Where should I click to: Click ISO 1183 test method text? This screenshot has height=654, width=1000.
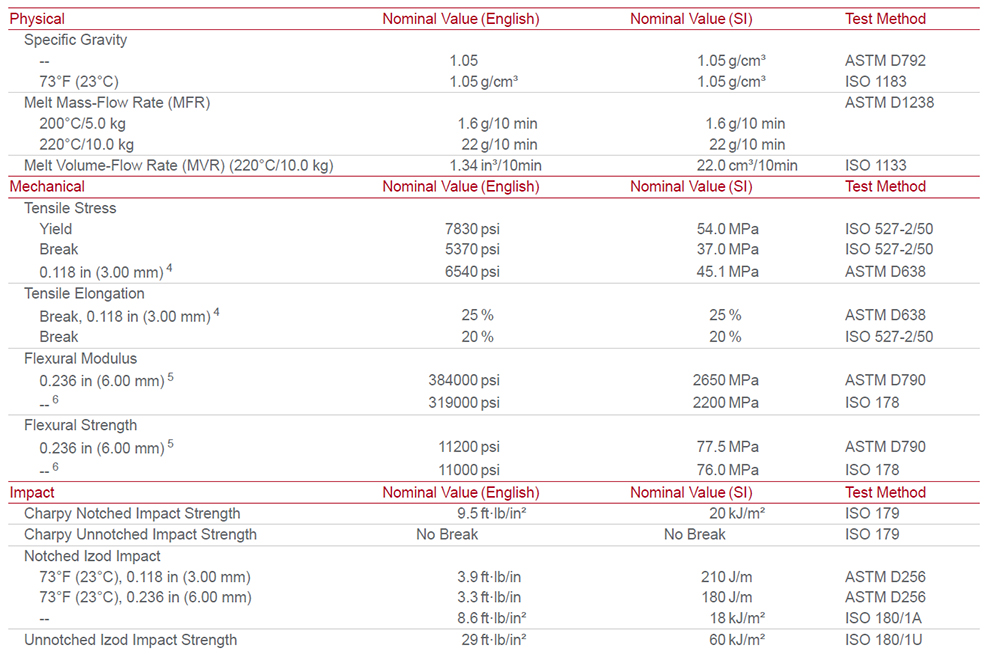point(876,82)
